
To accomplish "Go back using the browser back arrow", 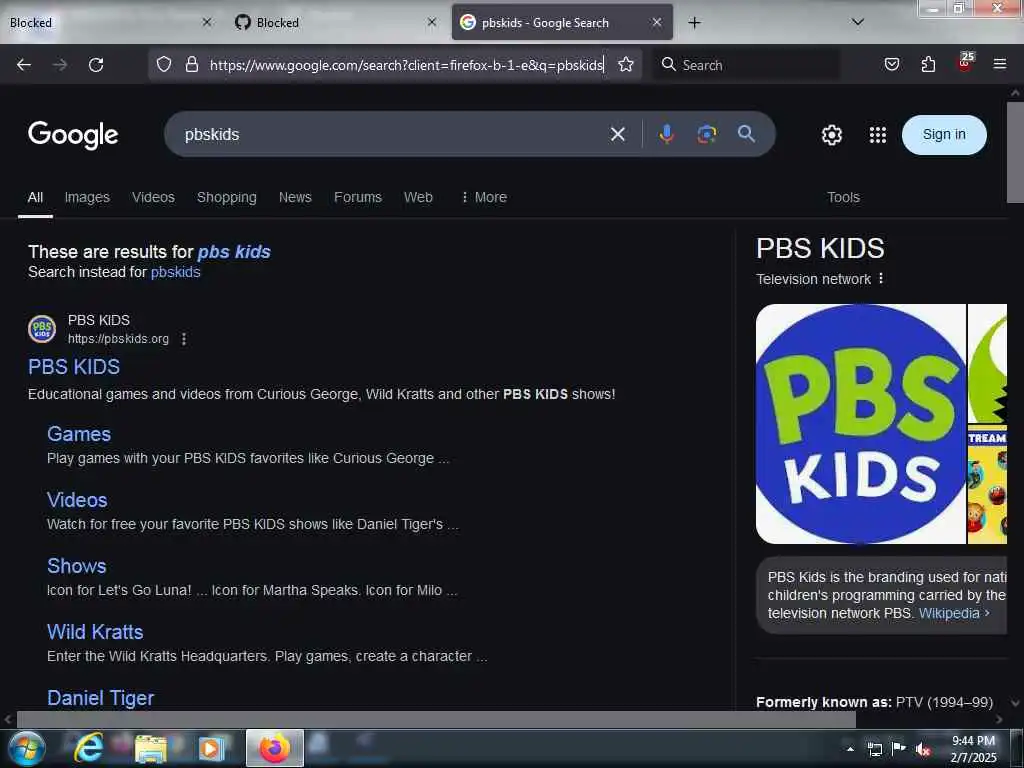I will [x=24, y=65].
